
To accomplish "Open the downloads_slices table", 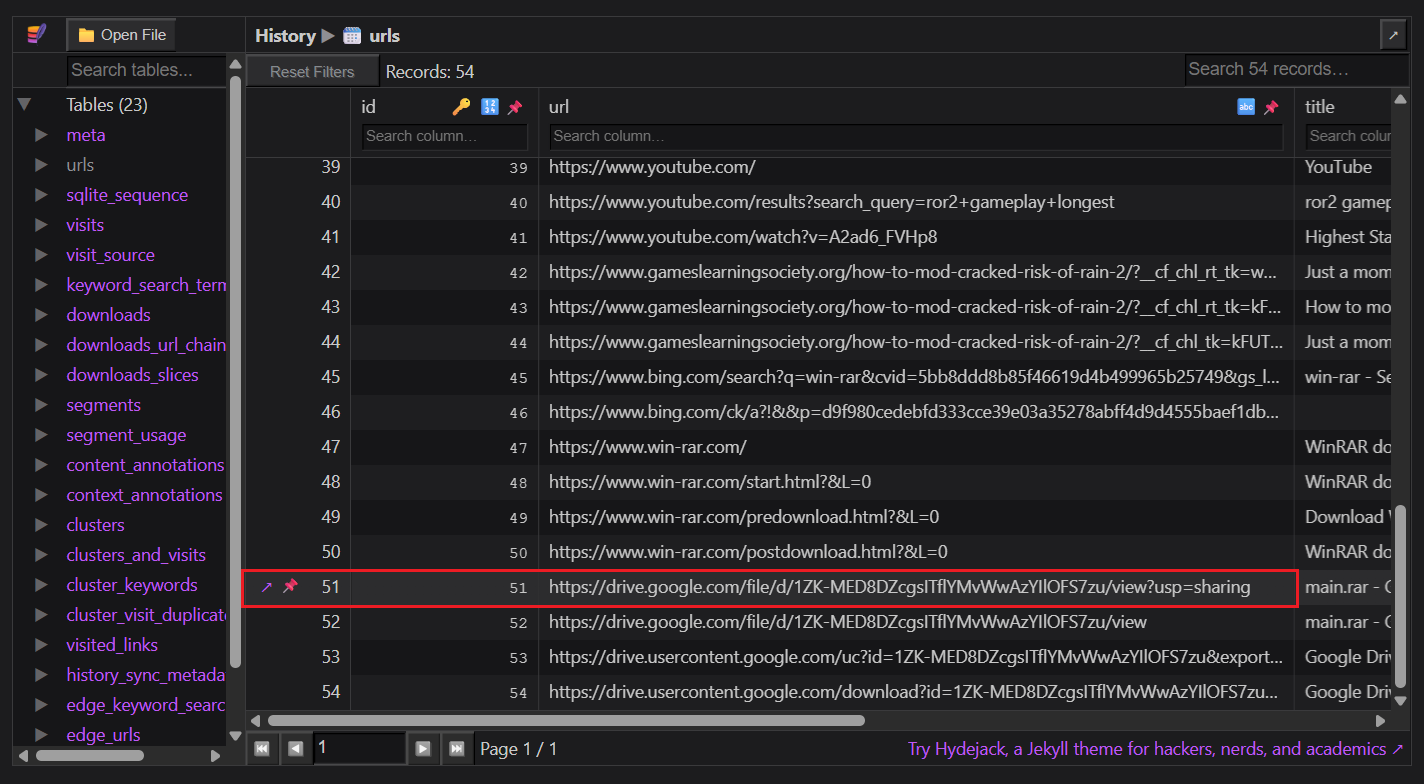I will (132, 375).
